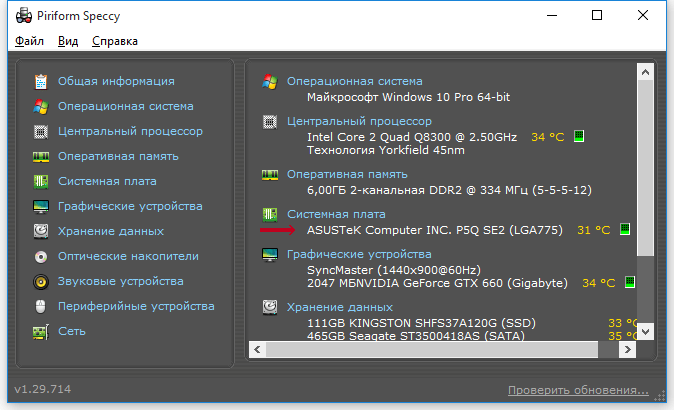Open the Сеть network icon in sidebar

click(41, 331)
